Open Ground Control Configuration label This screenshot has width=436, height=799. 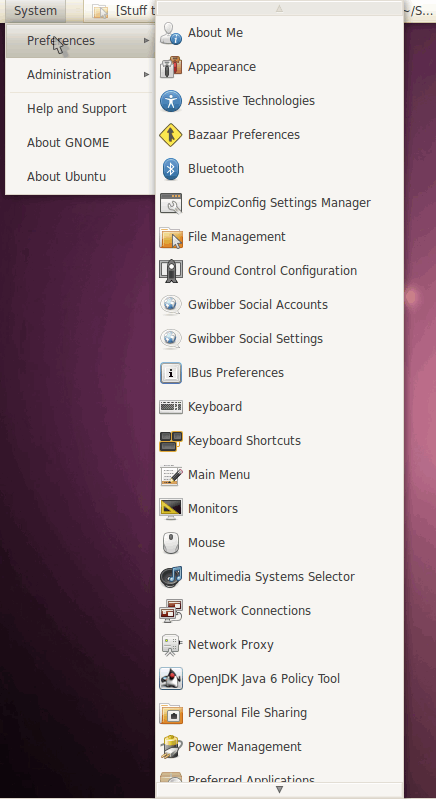[272, 271]
